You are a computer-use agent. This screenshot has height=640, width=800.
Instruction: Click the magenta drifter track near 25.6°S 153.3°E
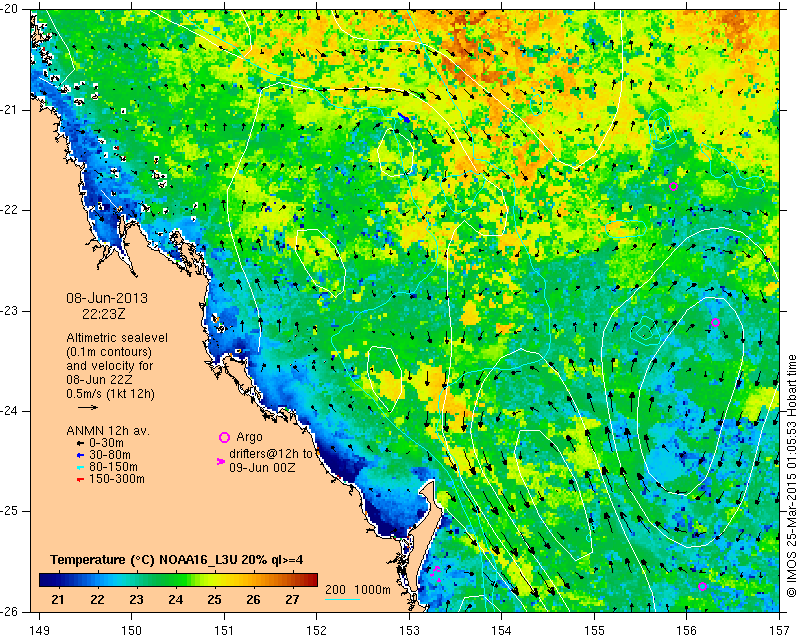point(436,573)
